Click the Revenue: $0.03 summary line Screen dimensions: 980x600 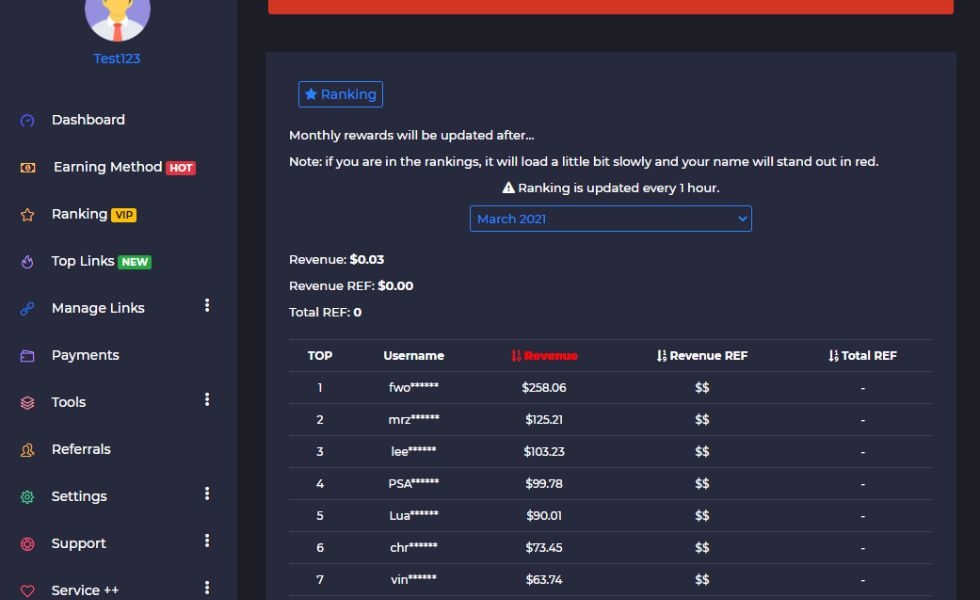(336, 259)
